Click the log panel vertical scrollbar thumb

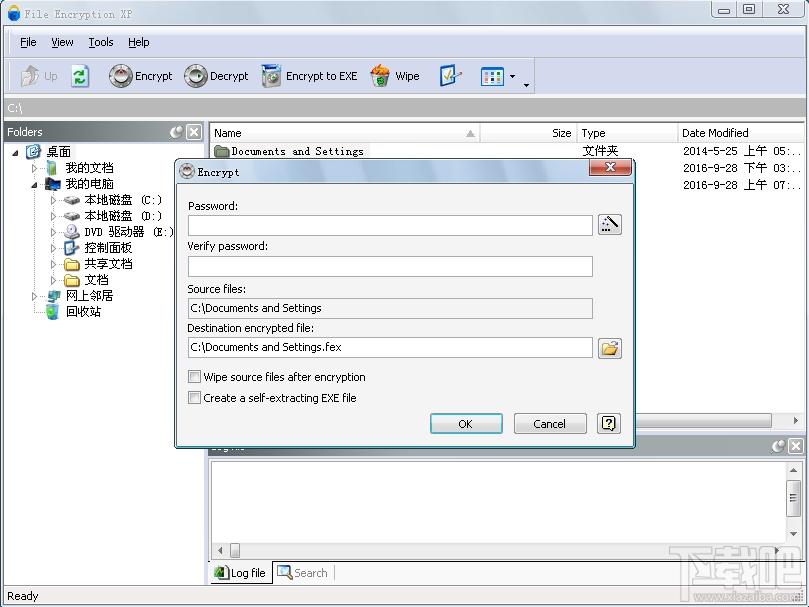pyautogui.click(x=793, y=498)
